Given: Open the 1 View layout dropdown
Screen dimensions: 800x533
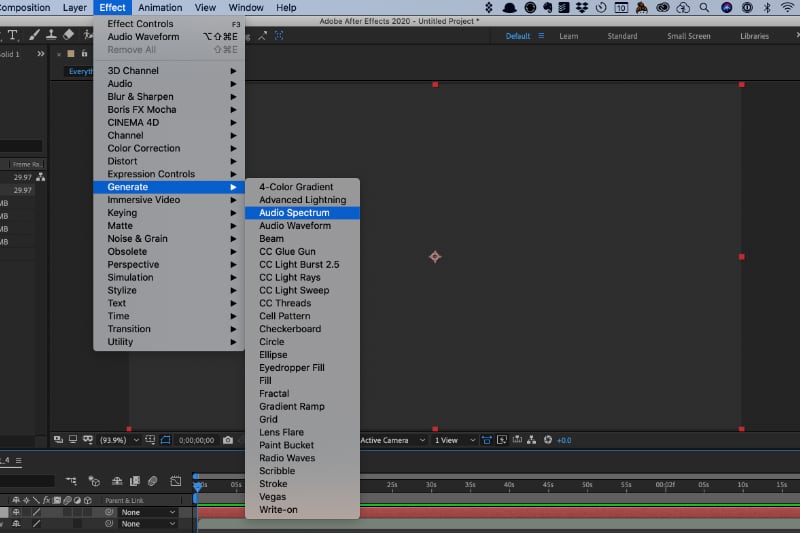Looking at the screenshot, I should pos(455,440).
